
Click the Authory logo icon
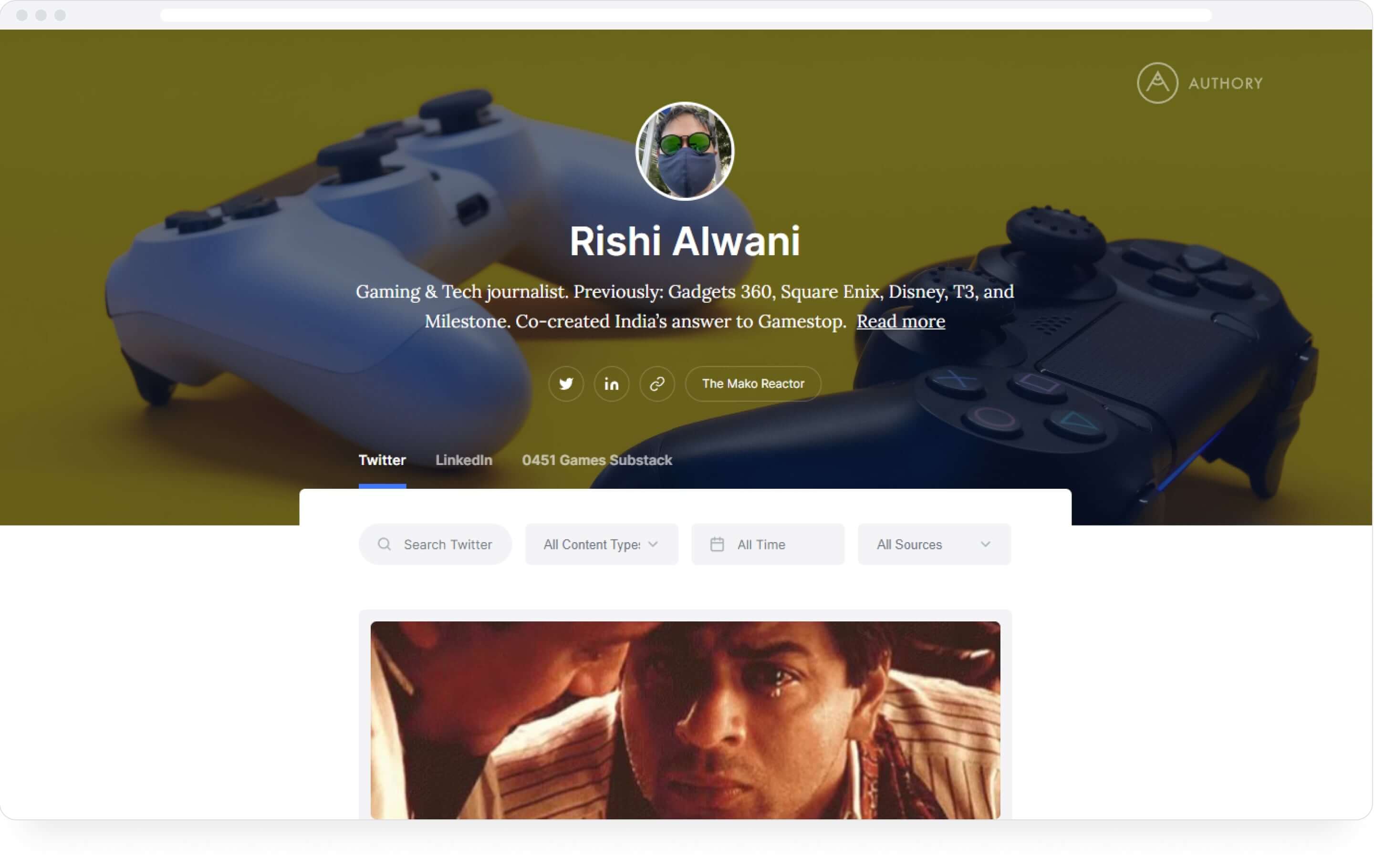(x=1157, y=83)
